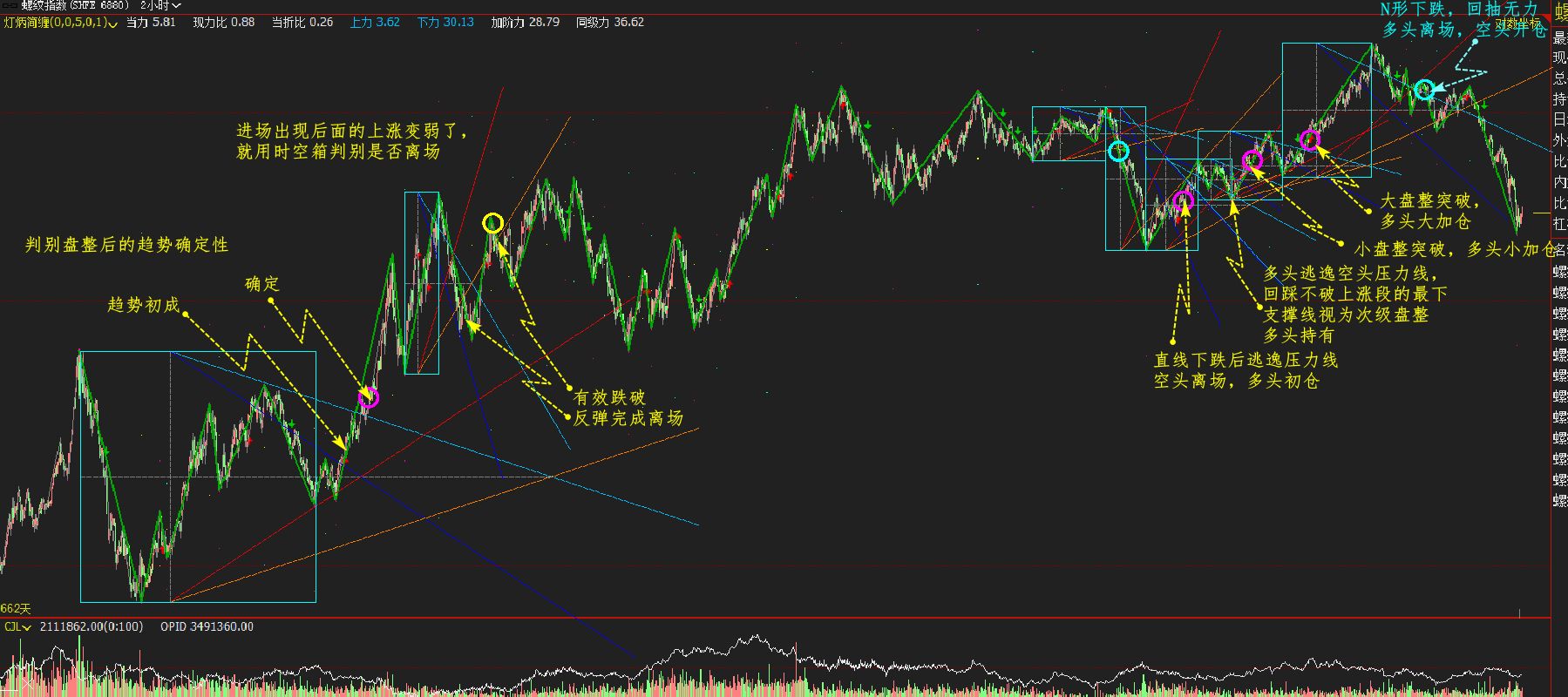Expand the 灯炳简缠 indicator dropdown
The height and width of the screenshot is (697, 1568).
(112, 23)
